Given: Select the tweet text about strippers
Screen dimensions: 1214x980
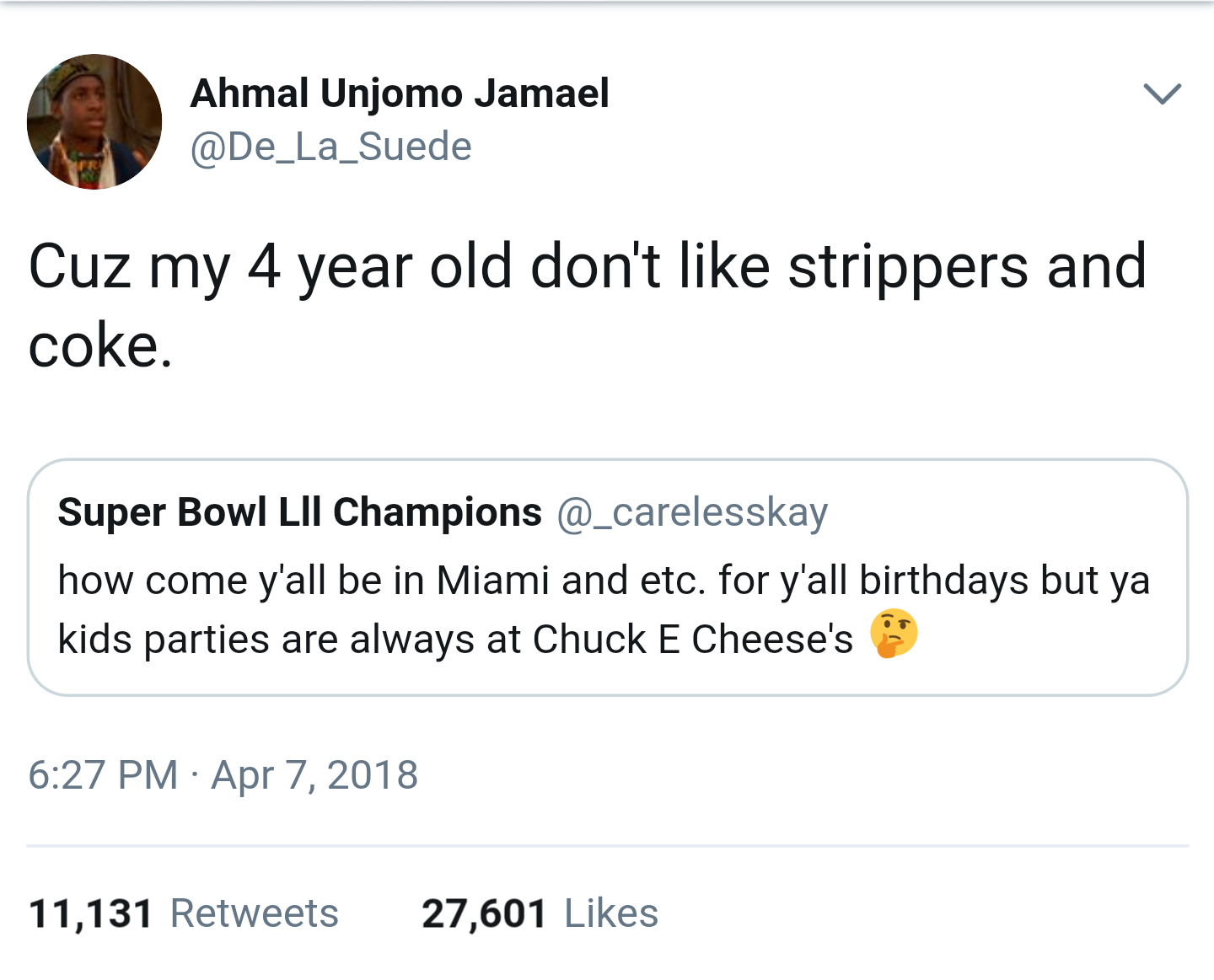Looking at the screenshot, I should click(588, 305).
